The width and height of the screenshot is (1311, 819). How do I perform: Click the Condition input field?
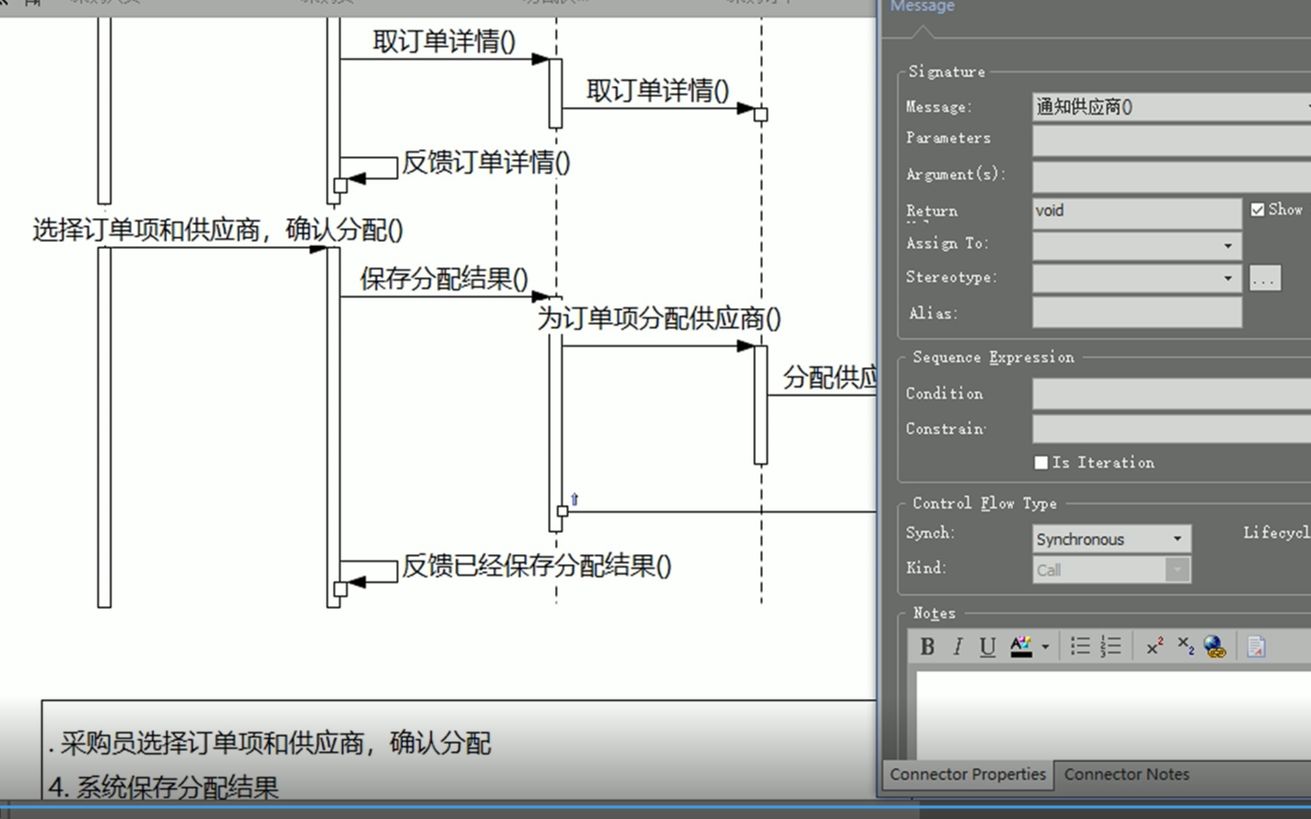pos(1171,394)
